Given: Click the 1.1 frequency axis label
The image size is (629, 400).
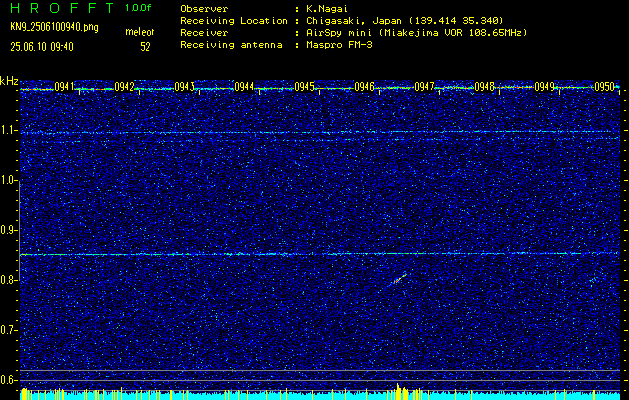Looking at the screenshot, I should tap(8, 130).
